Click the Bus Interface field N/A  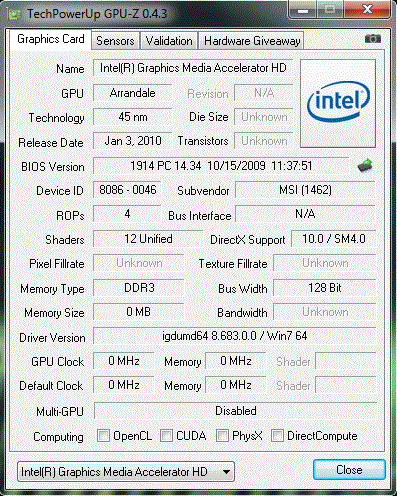click(305, 214)
